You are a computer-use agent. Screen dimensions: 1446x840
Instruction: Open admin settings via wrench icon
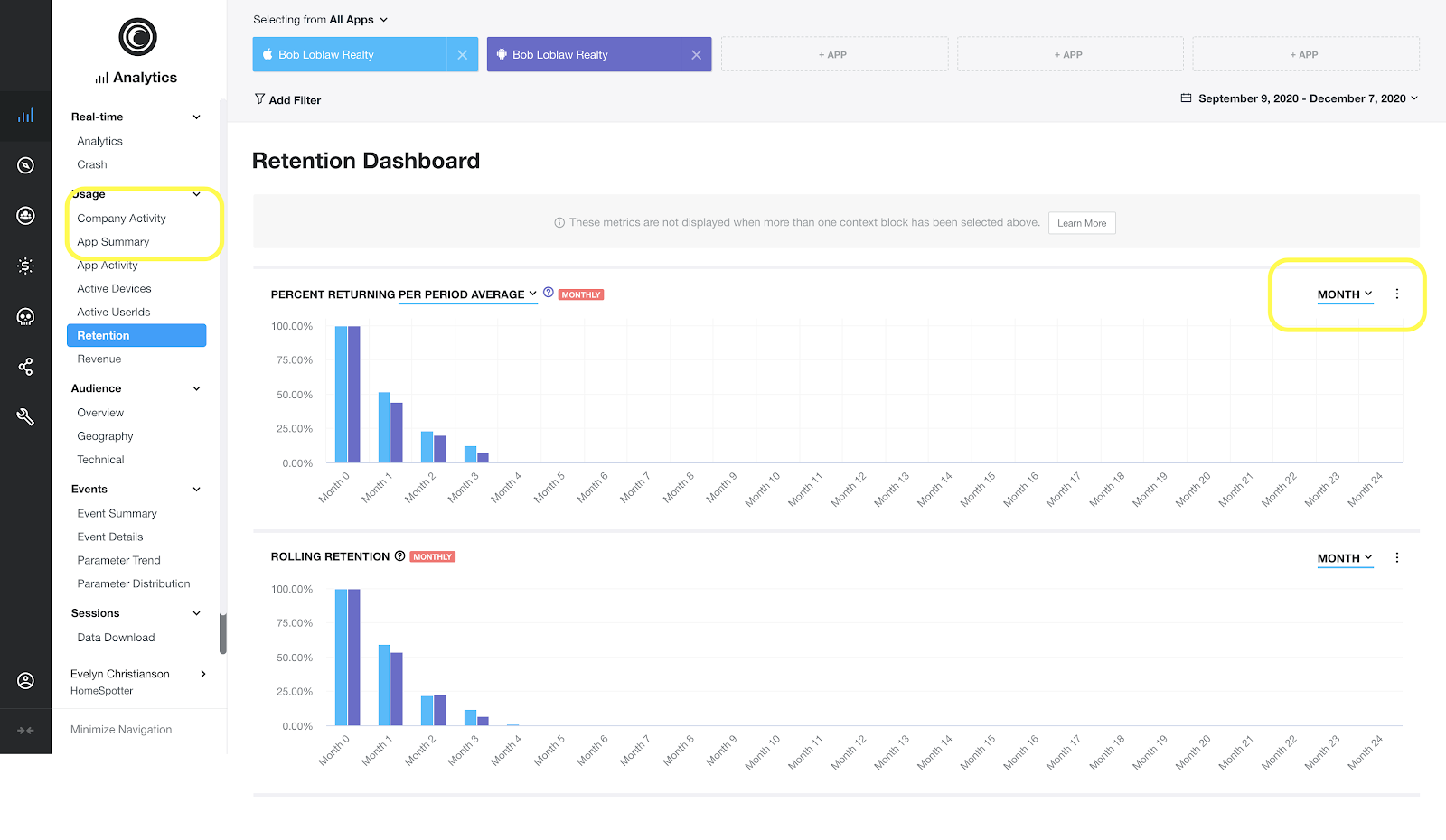point(26,416)
